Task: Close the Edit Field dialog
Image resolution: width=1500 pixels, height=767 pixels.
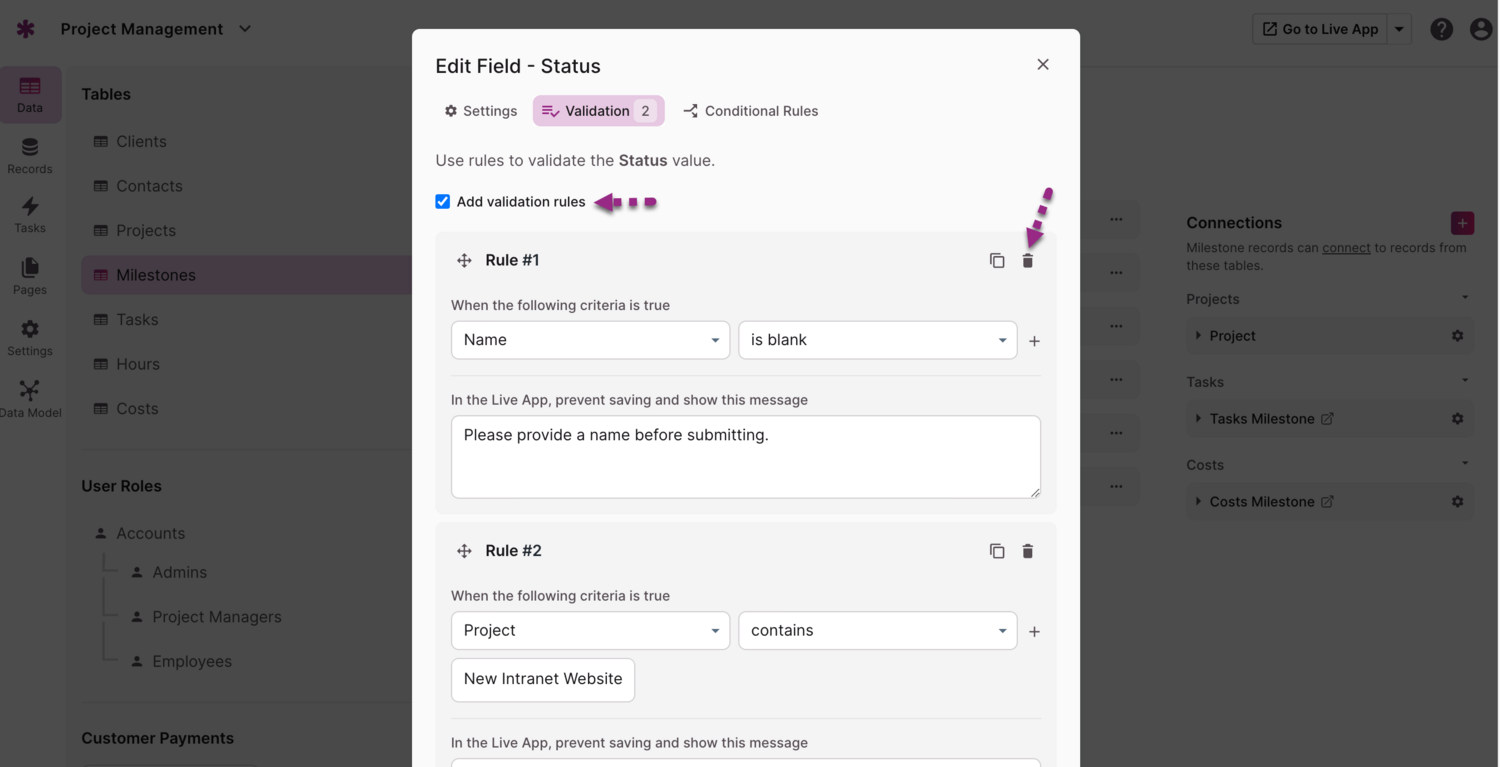Action: 1043,65
